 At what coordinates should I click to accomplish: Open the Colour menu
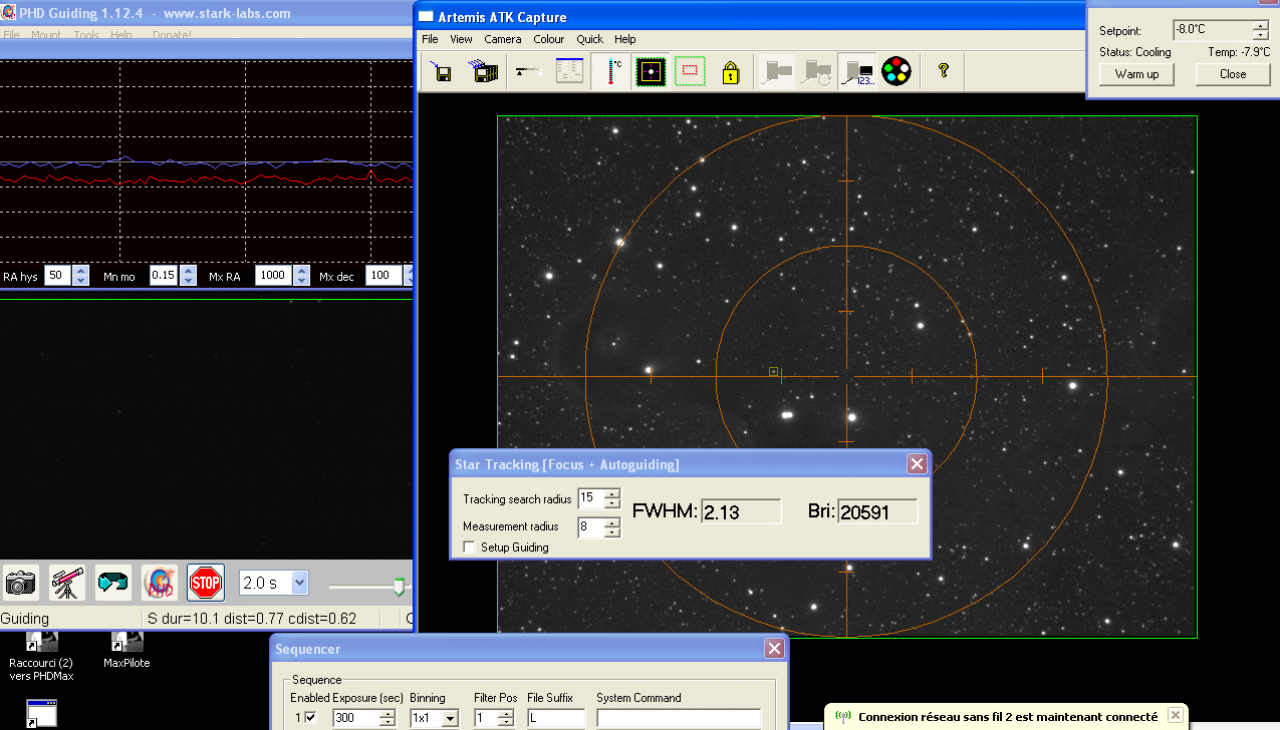click(549, 39)
